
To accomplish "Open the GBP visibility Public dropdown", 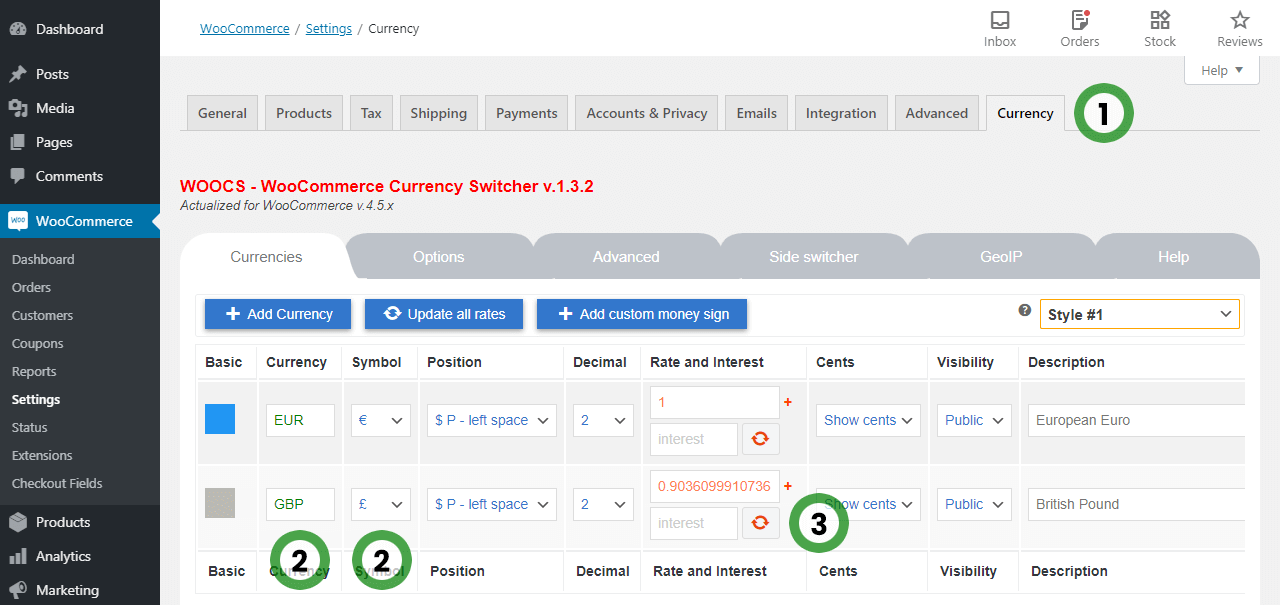I will (x=974, y=504).
